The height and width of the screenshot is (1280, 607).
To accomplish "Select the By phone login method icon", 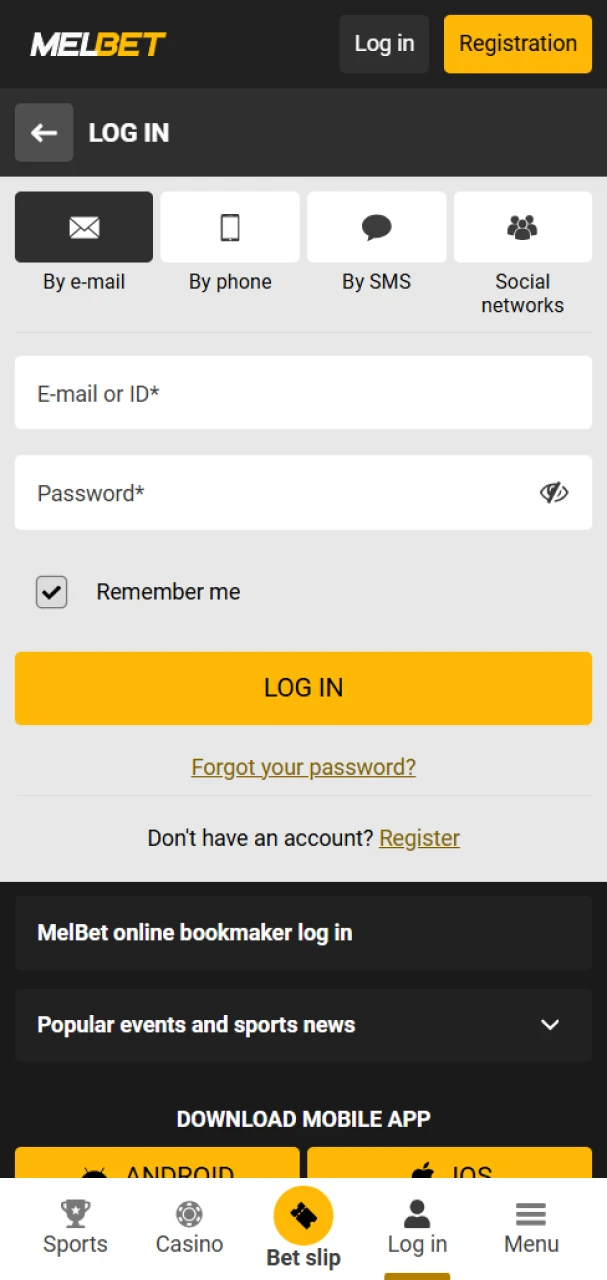I will (x=230, y=227).
